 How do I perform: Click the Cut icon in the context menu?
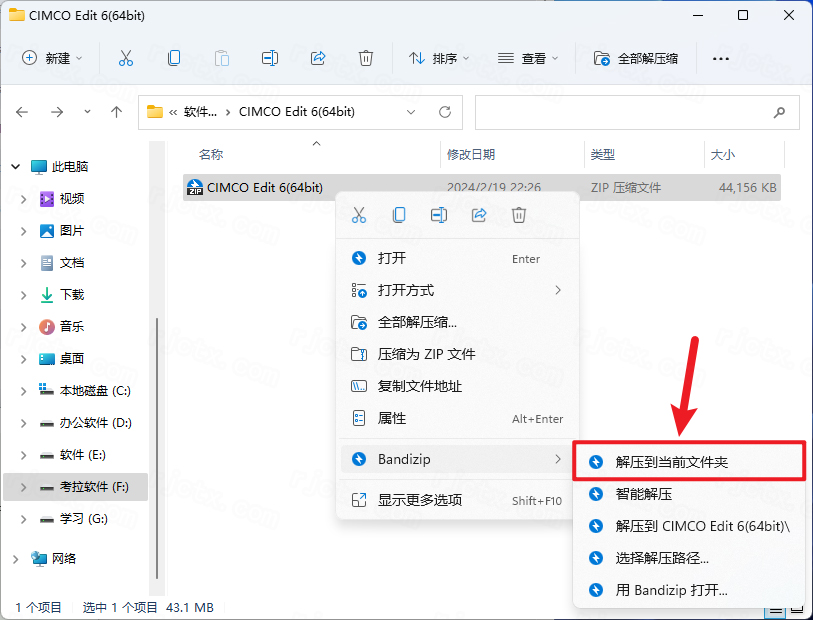(x=359, y=215)
